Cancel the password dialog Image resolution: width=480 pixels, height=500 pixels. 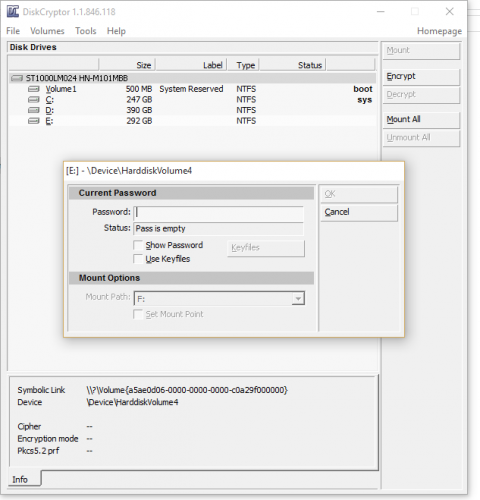tap(359, 212)
